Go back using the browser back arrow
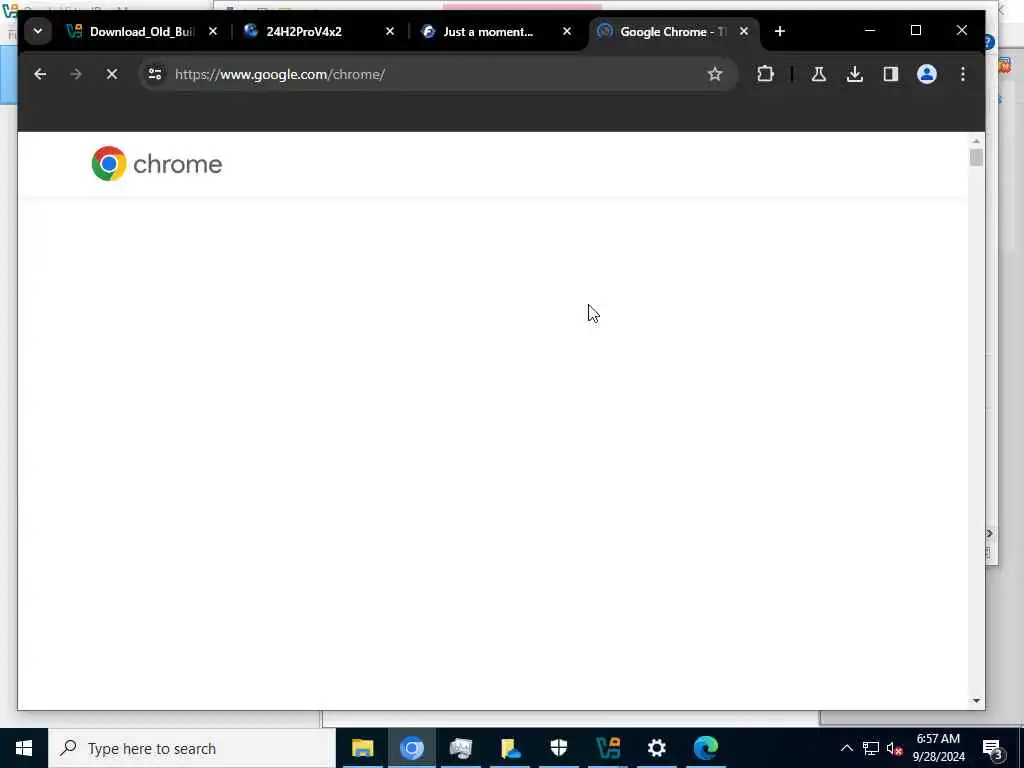This screenshot has height=768, width=1024. [40, 74]
